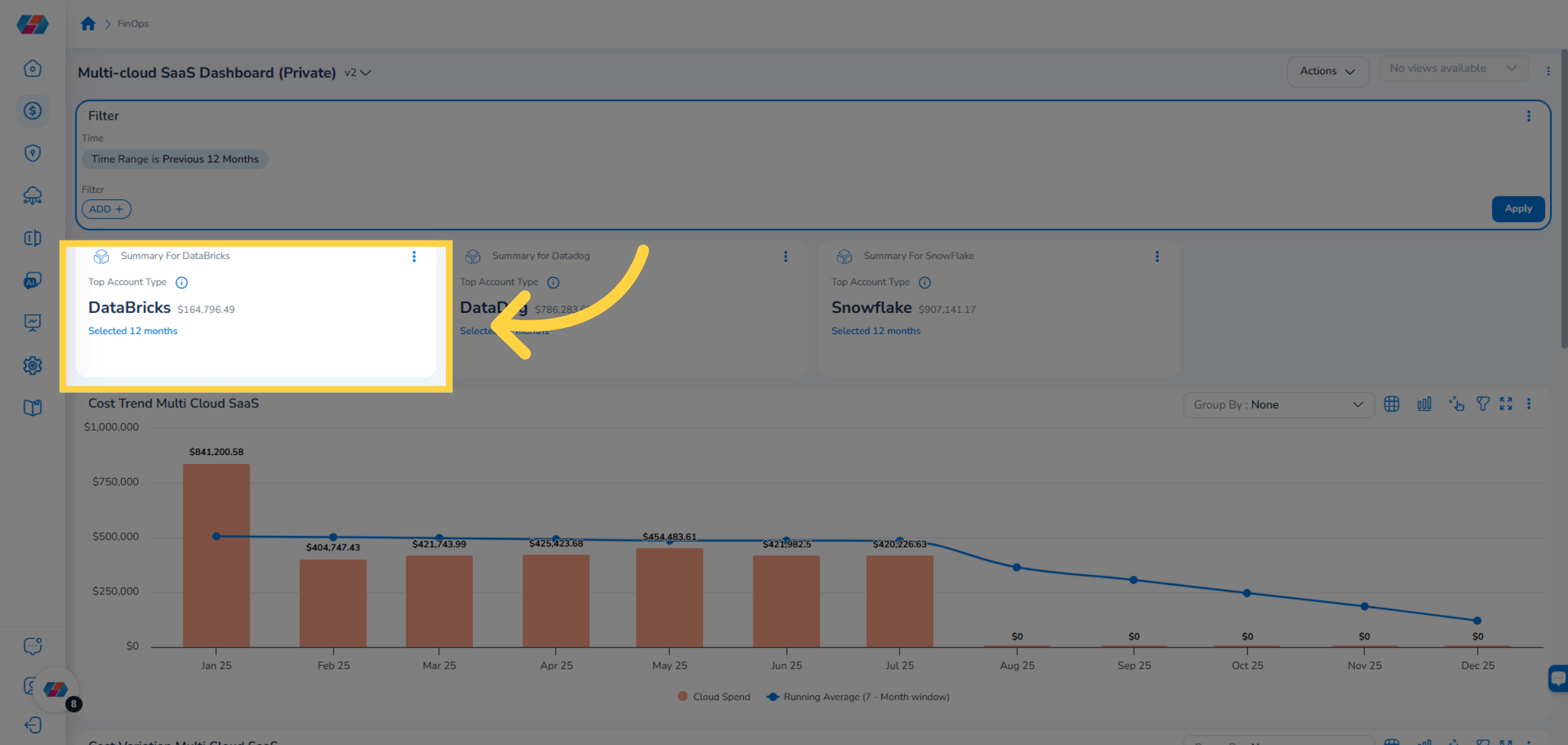Image resolution: width=1568 pixels, height=745 pixels.
Task: Open the Group By None dropdown
Action: (1278, 405)
